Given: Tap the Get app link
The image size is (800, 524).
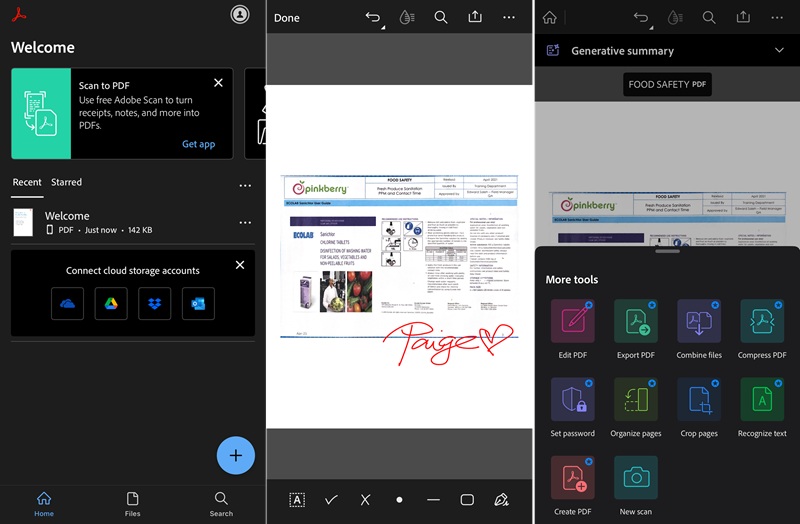Looking at the screenshot, I should pyautogui.click(x=198, y=144).
